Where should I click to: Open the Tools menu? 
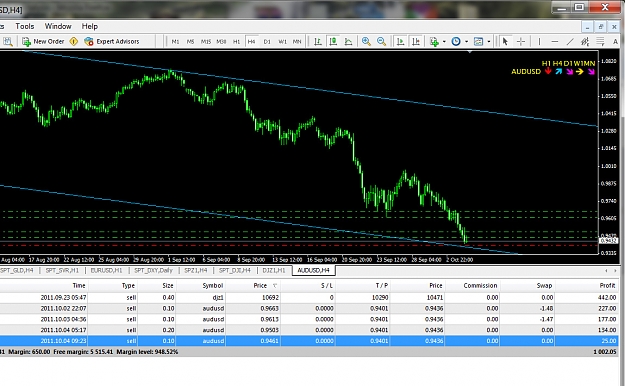point(25,26)
